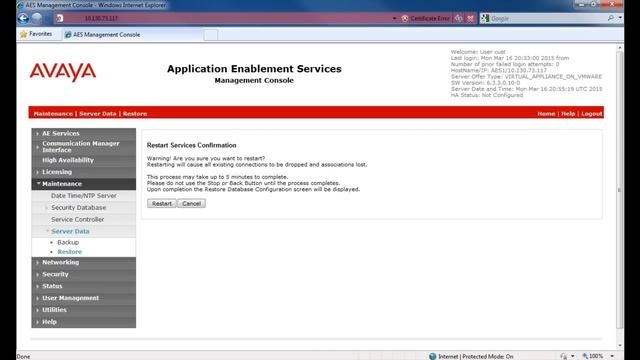Click the Protected Mode: On status text
This screenshot has width=640, height=360.
487,356
